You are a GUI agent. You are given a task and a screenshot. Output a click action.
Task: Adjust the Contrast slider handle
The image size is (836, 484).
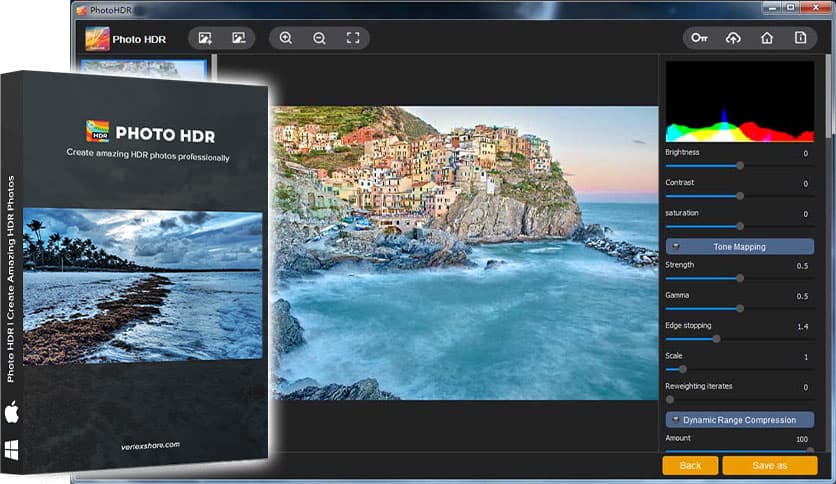click(740, 196)
